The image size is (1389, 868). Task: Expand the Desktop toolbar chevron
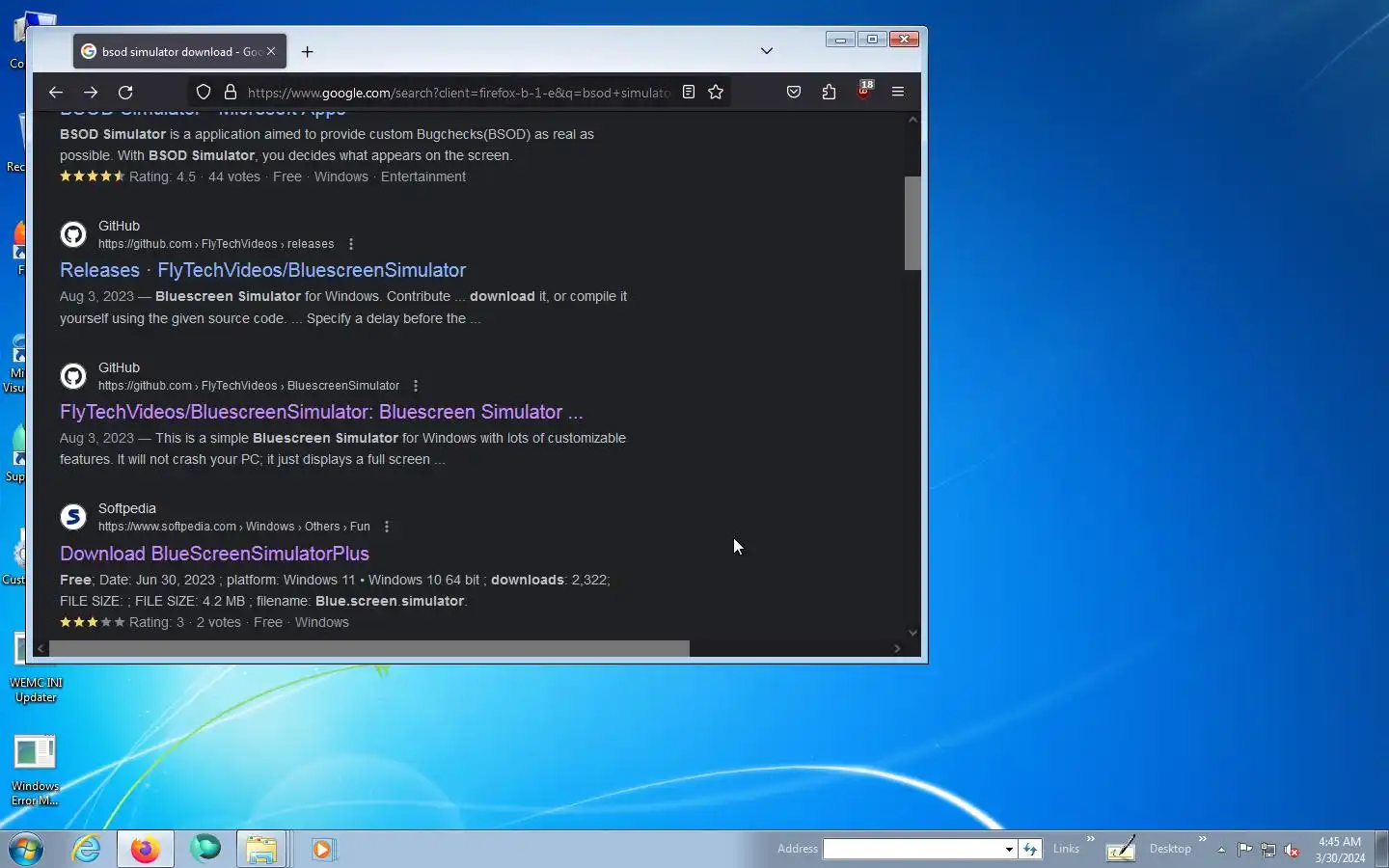1203,839
